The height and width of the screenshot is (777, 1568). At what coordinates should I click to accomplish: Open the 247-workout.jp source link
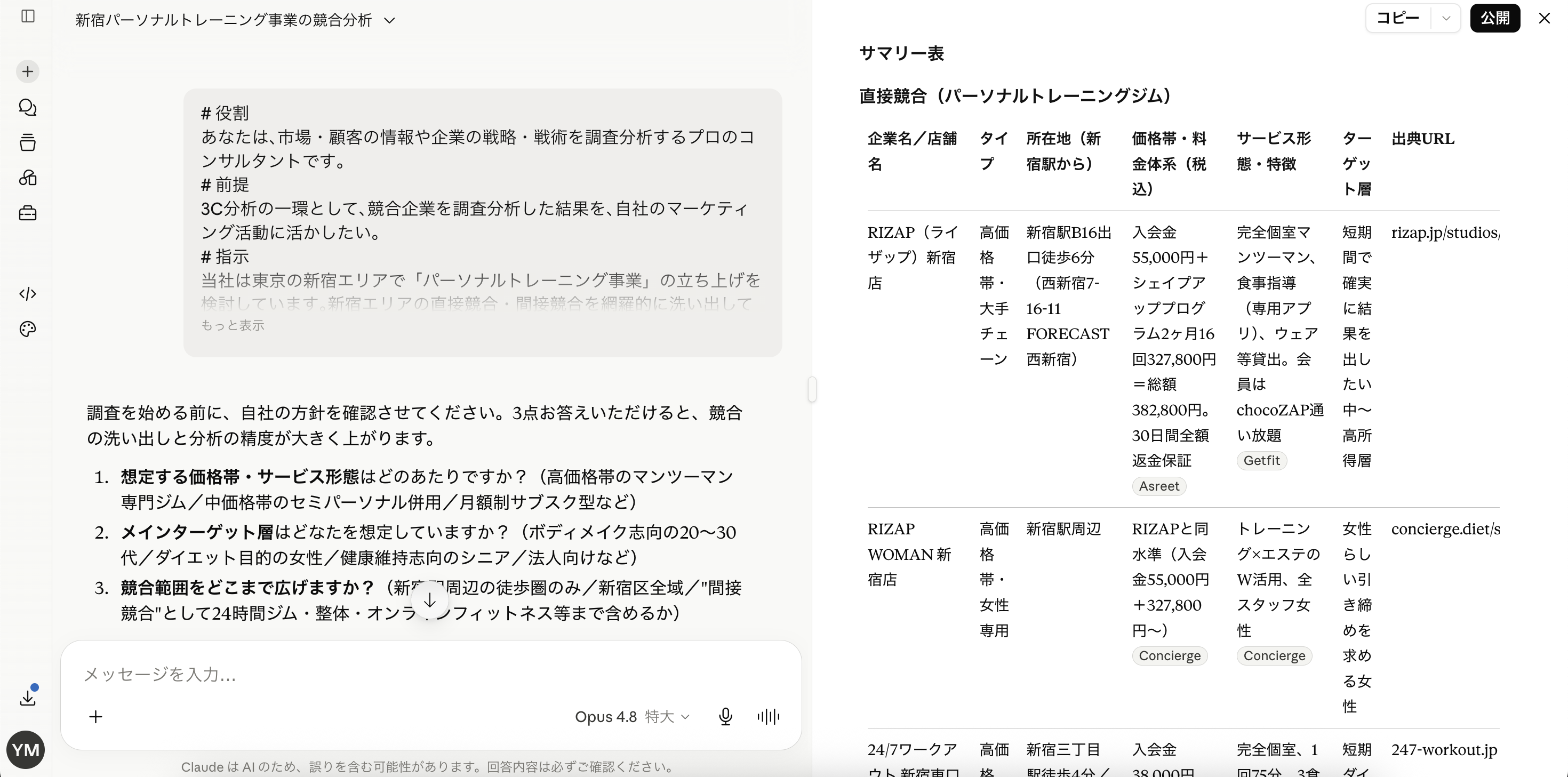pyautogui.click(x=1444, y=750)
